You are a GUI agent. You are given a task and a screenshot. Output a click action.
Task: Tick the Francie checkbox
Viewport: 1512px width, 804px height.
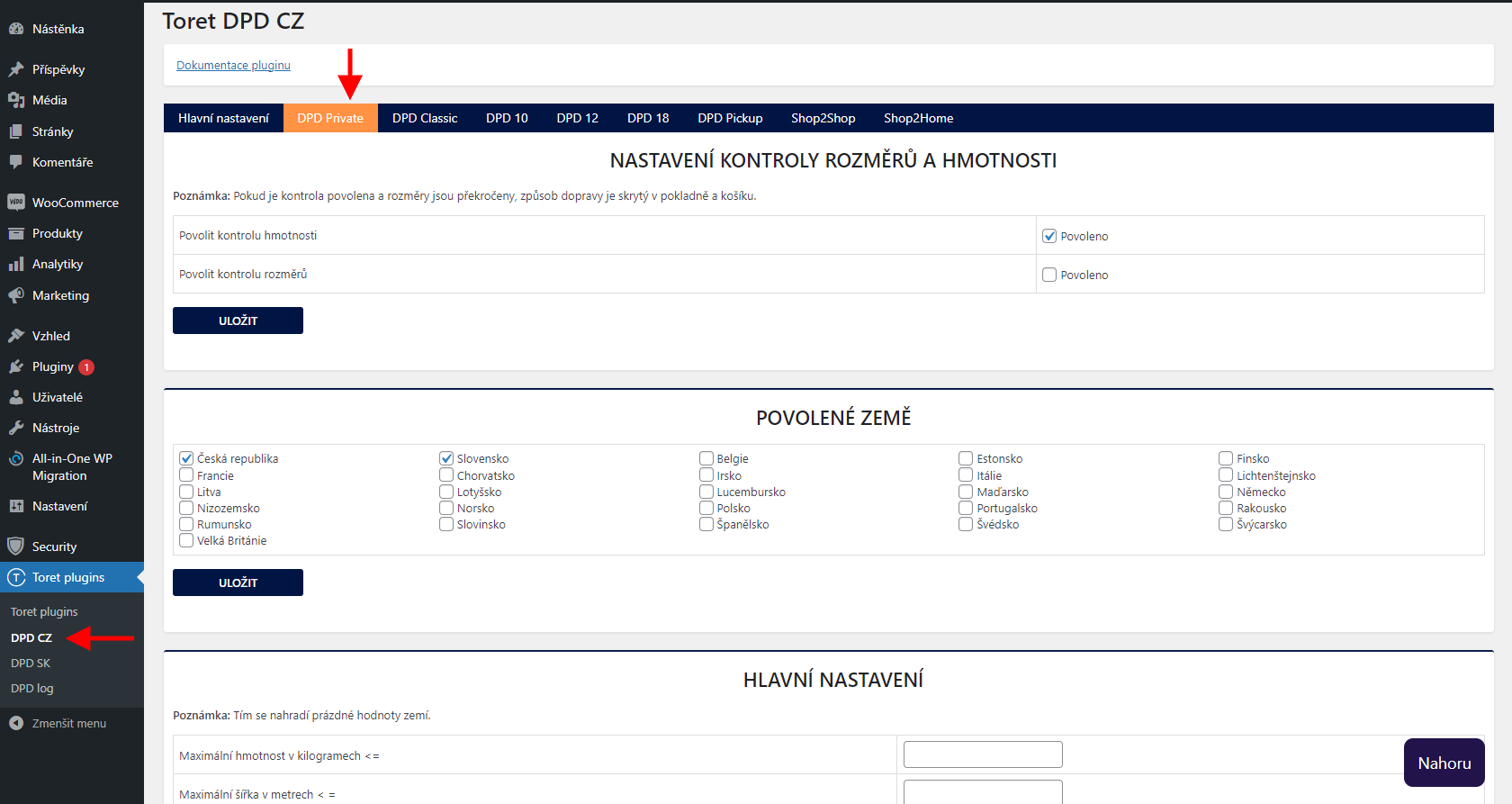pyautogui.click(x=186, y=474)
